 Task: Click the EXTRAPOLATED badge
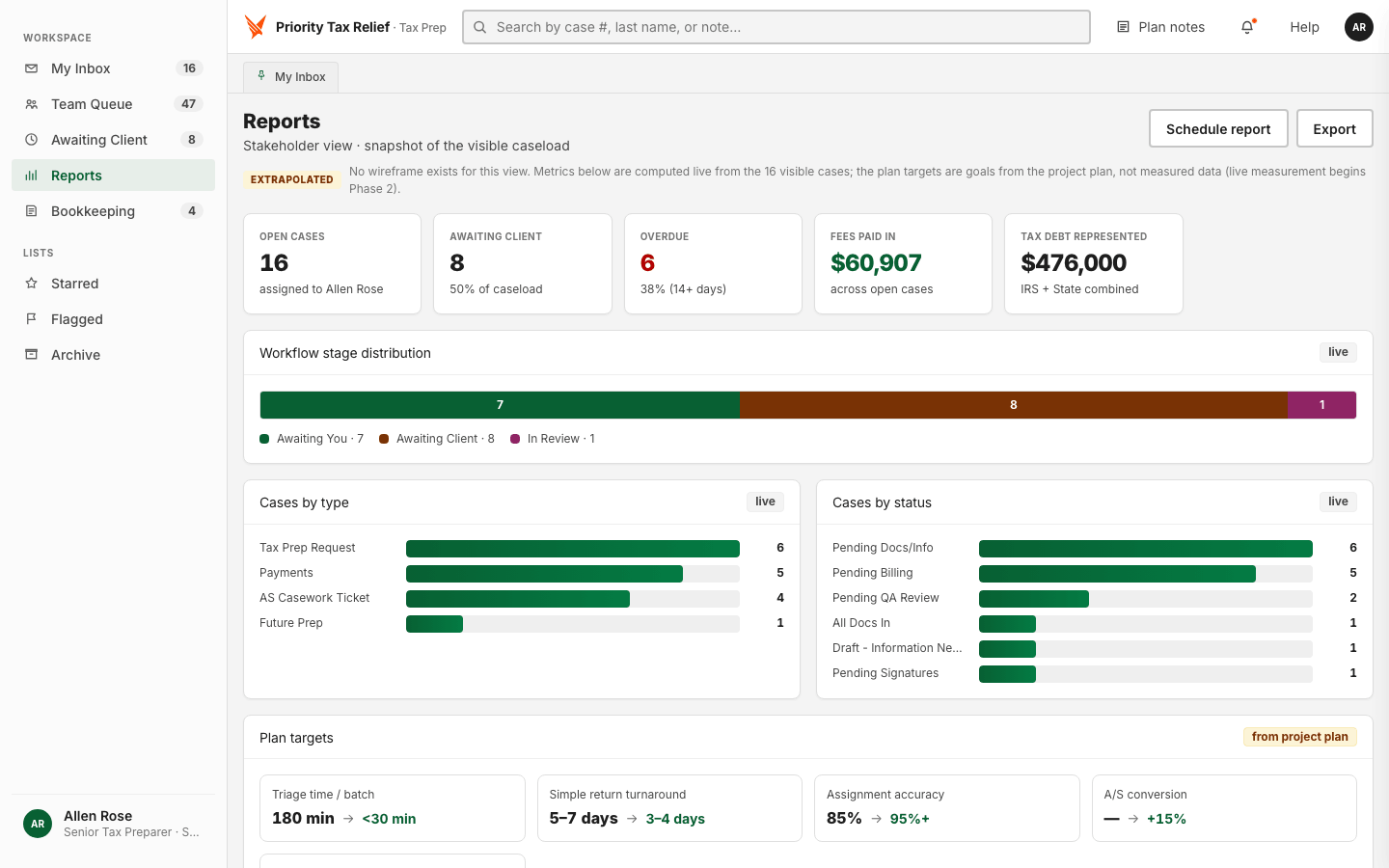(x=291, y=179)
